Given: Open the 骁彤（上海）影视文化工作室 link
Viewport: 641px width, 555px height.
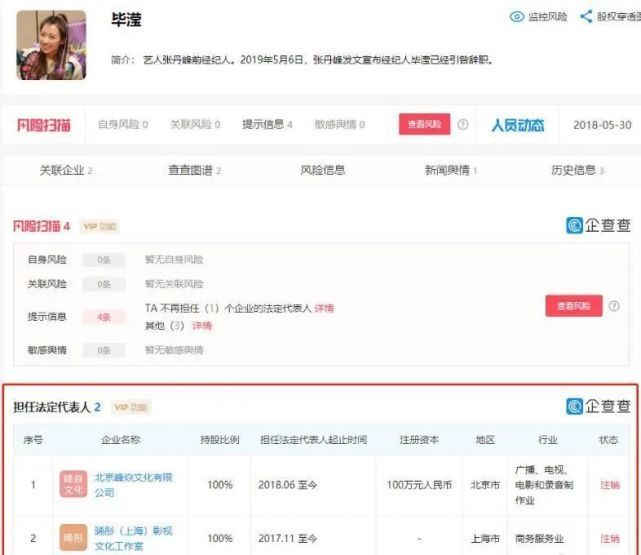Looking at the screenshot, I should (134, 538).
